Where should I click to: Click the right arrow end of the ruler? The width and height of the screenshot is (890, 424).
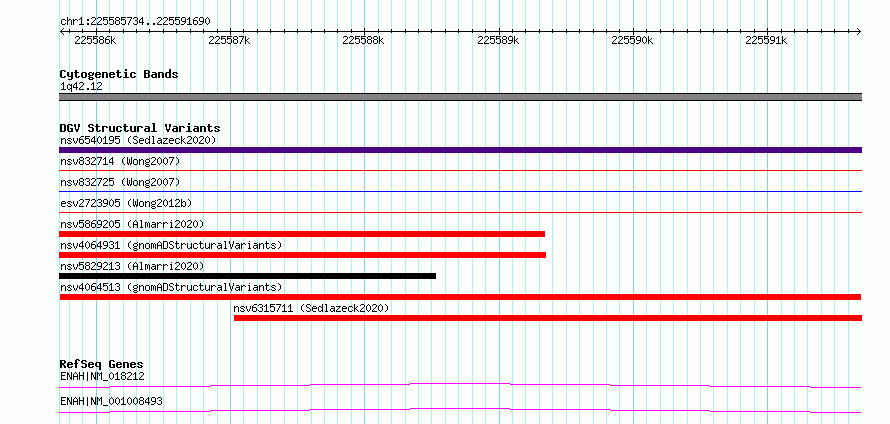pos(858,31)
